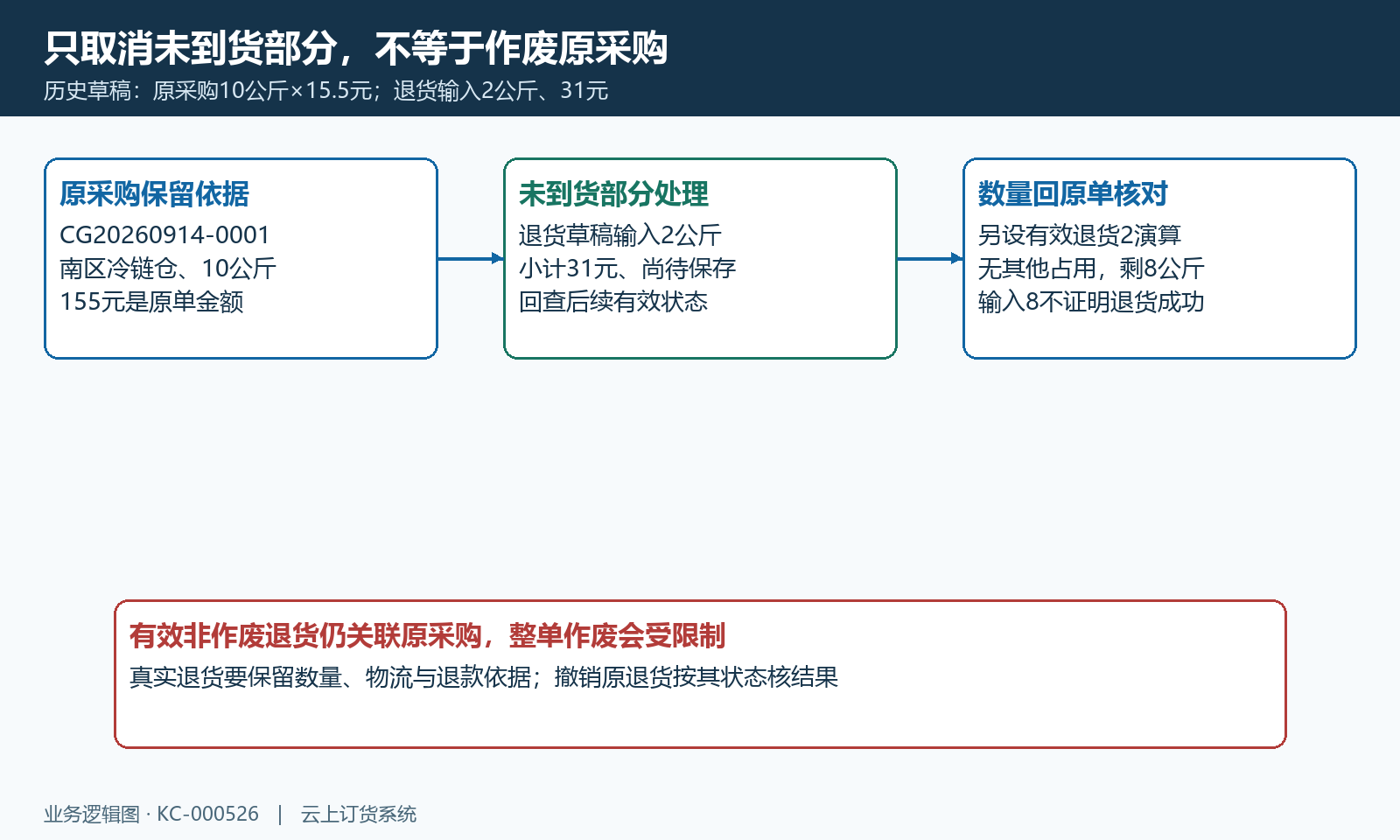
Task: Click the heading 原采购保留依据
Action: tap(154, 194)
